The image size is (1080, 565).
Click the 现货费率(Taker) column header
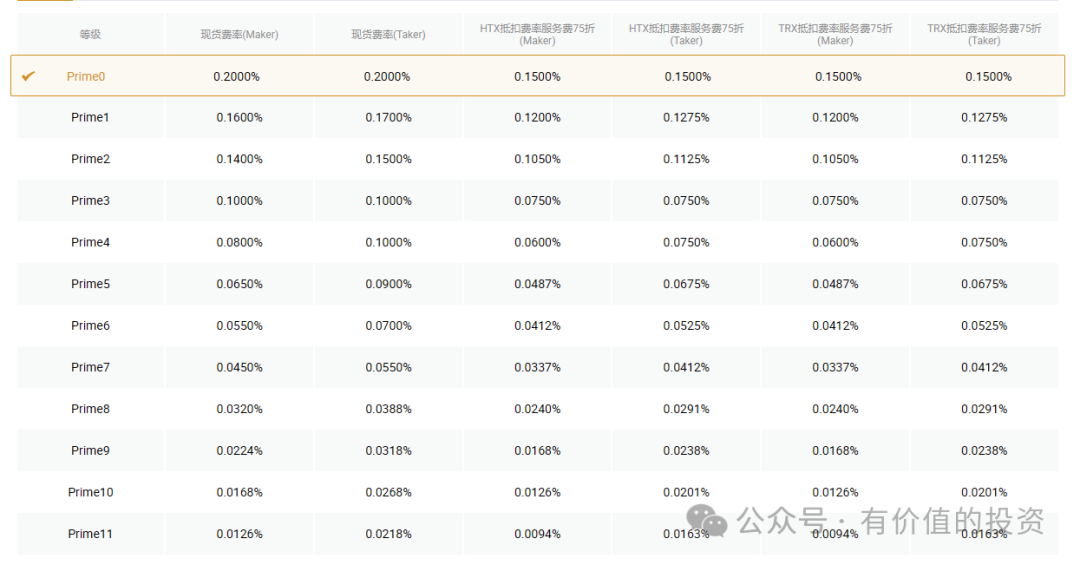point(388,34)
